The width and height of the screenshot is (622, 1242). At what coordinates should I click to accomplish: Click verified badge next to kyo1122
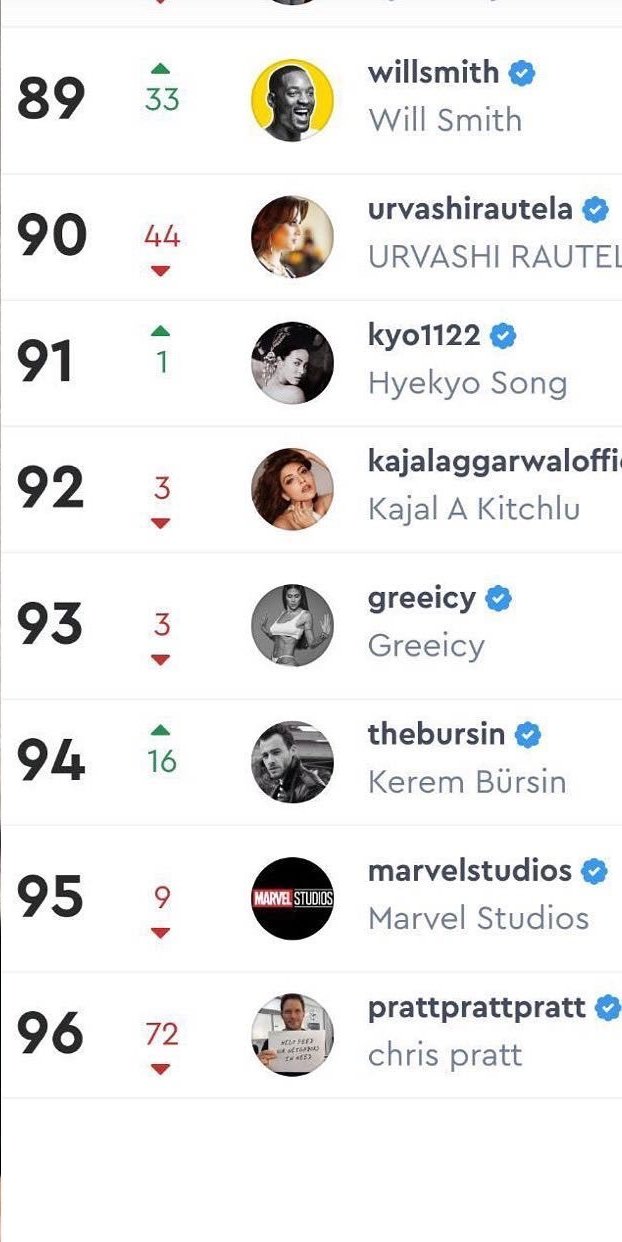tap(504, 336)
